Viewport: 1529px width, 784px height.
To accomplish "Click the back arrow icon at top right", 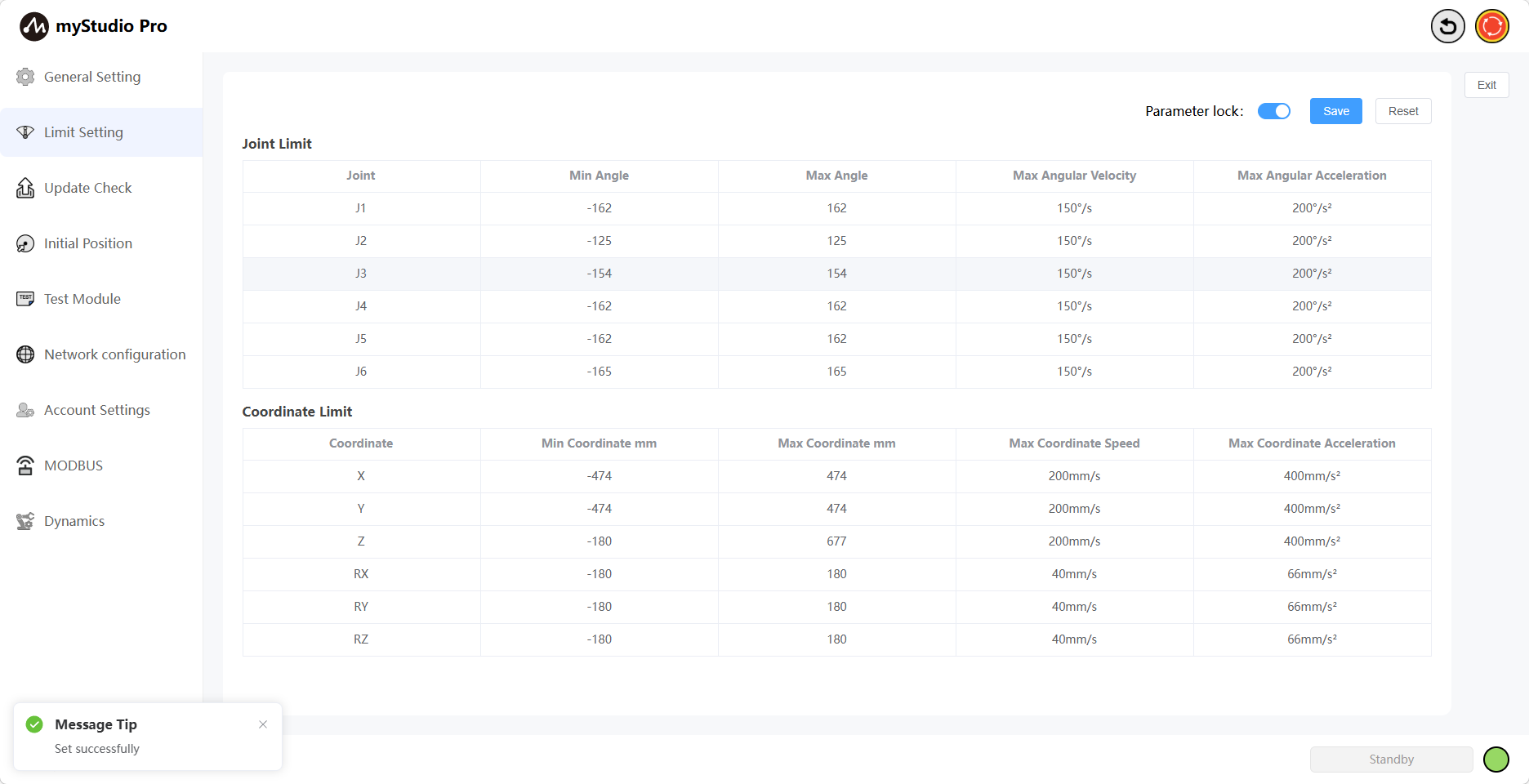I will pyautogui.click(x=1447, y=26).
